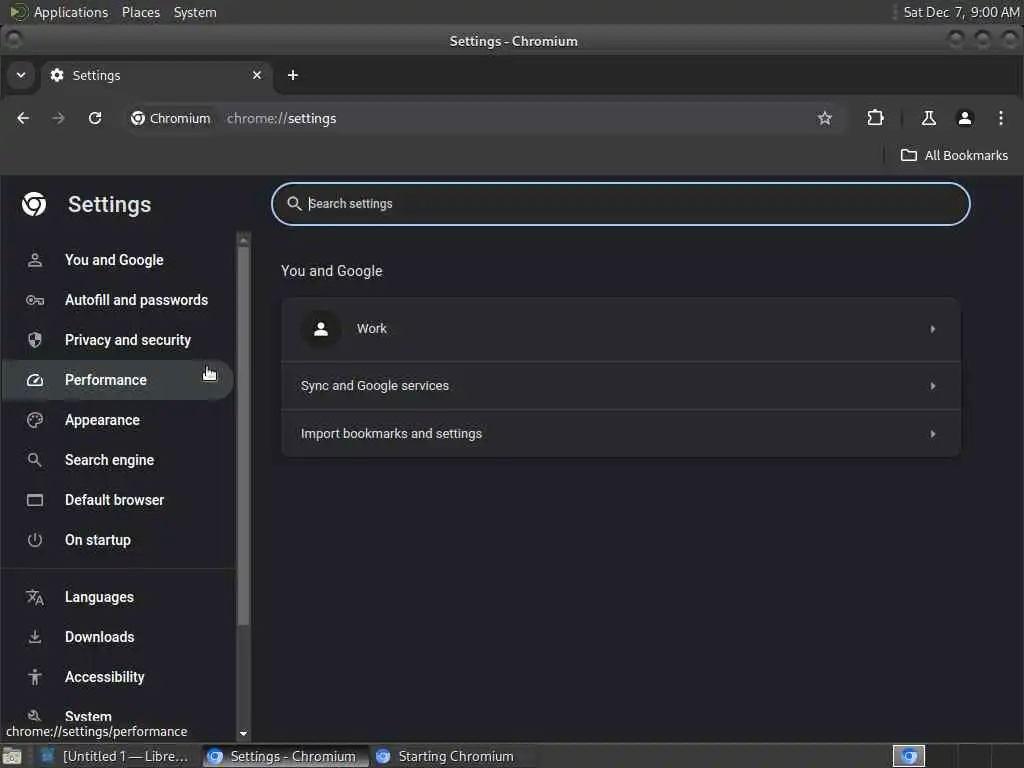The width and height of the screenshot is (1024, 768).
Task: Click the Chromium logo beside Settings title
Action: [34, 204]
